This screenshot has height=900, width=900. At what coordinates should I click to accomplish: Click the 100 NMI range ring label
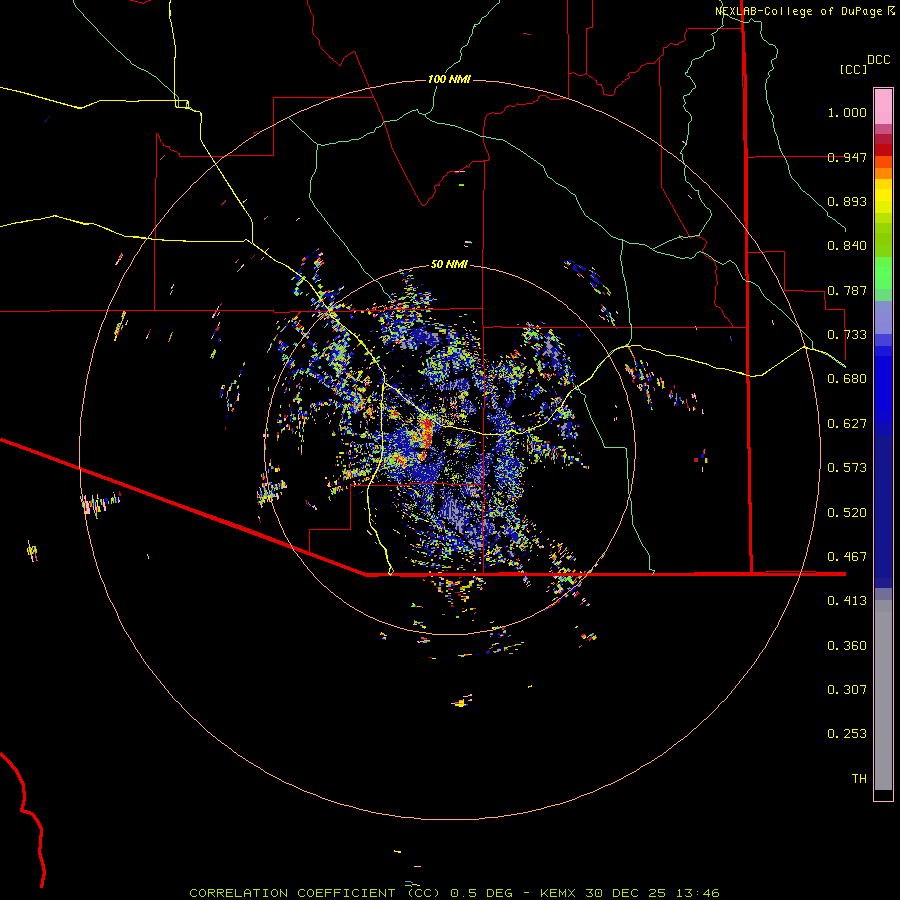pos(449,79)
